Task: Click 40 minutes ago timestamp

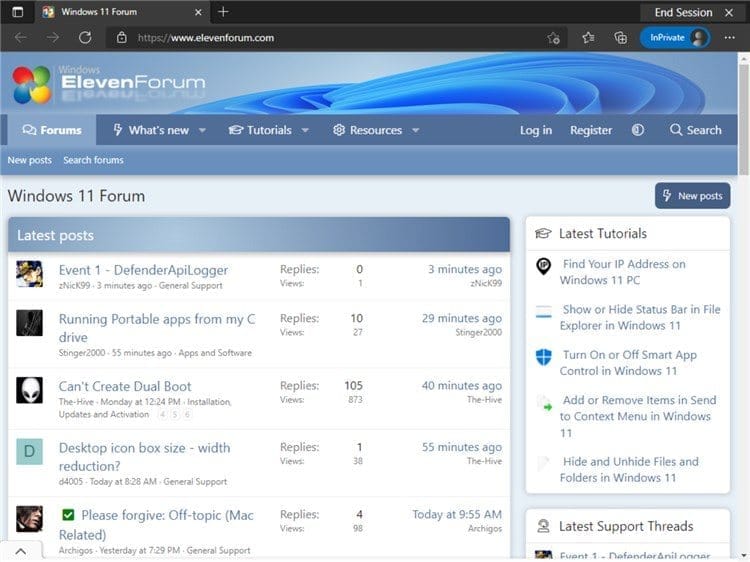Action: click(x=462, y=386)
